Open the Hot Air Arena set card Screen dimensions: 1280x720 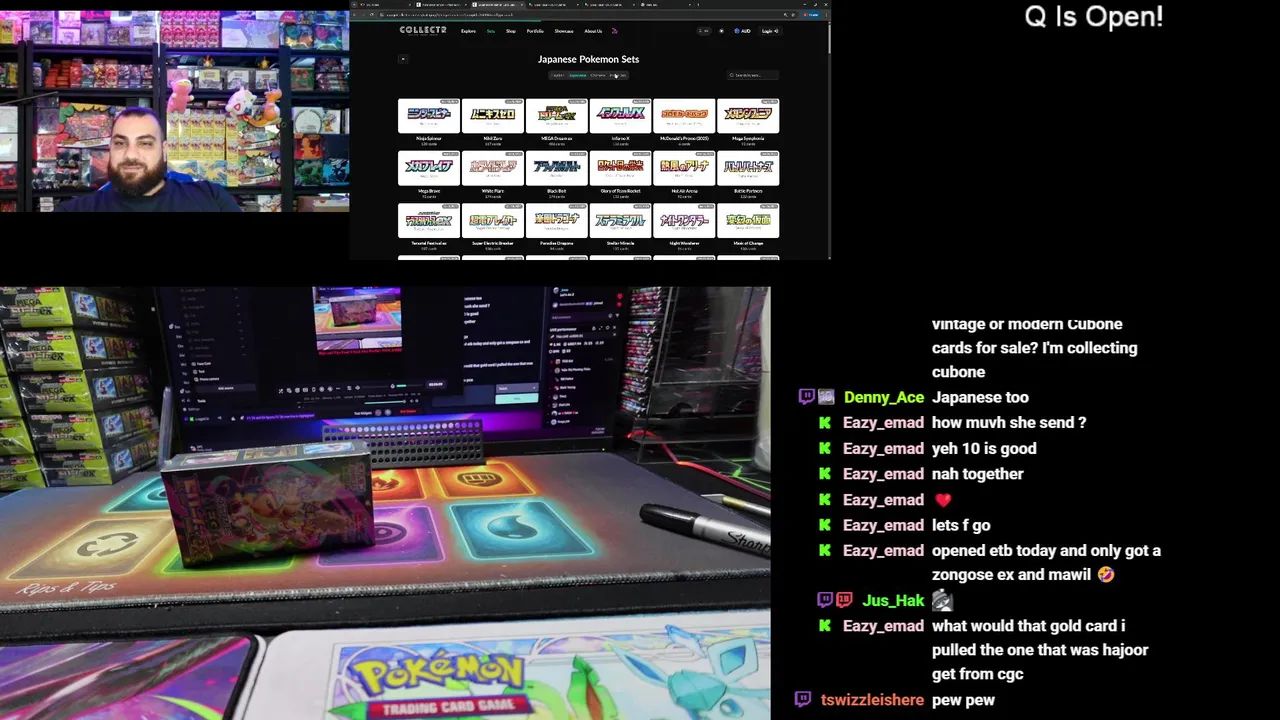coord(685,175)
